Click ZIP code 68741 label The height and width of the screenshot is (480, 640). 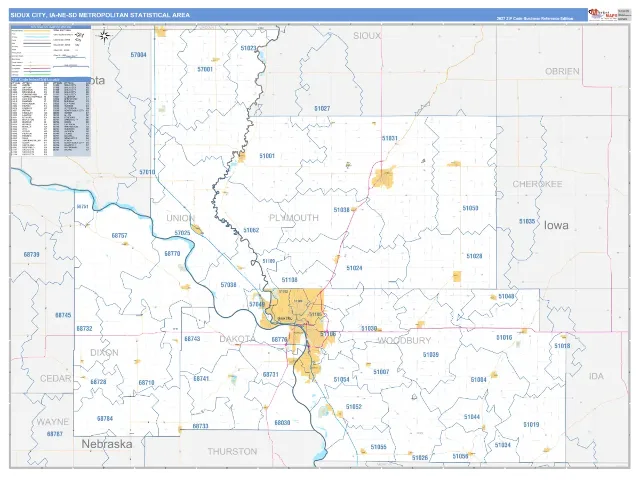(x=201, y=379)
